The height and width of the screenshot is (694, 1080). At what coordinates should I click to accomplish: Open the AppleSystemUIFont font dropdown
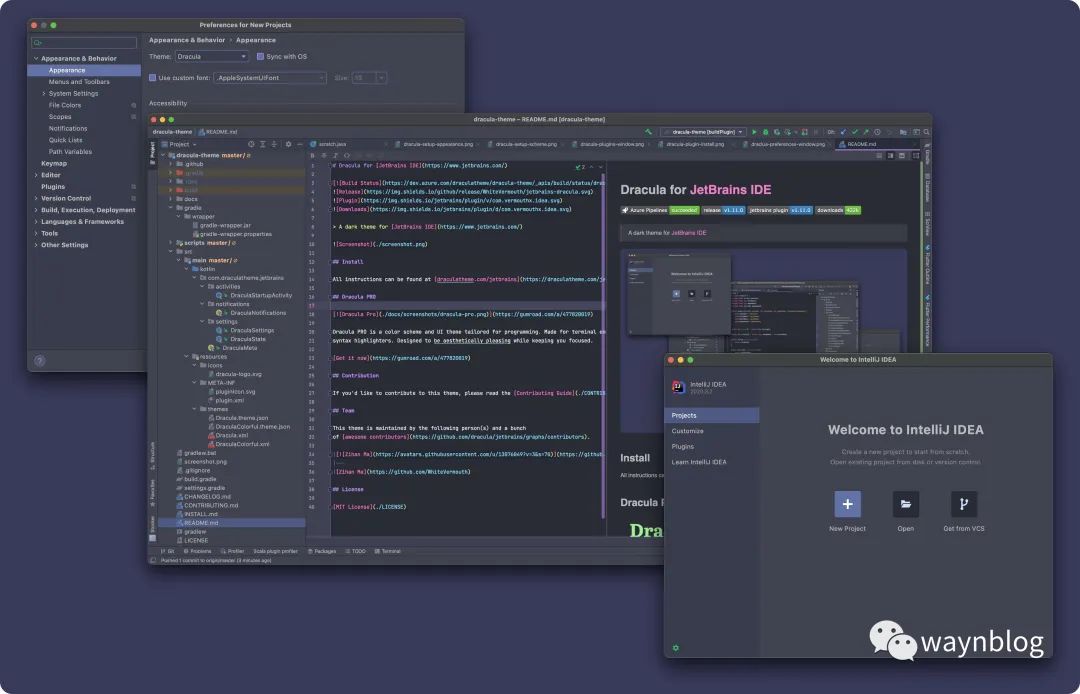270,78
